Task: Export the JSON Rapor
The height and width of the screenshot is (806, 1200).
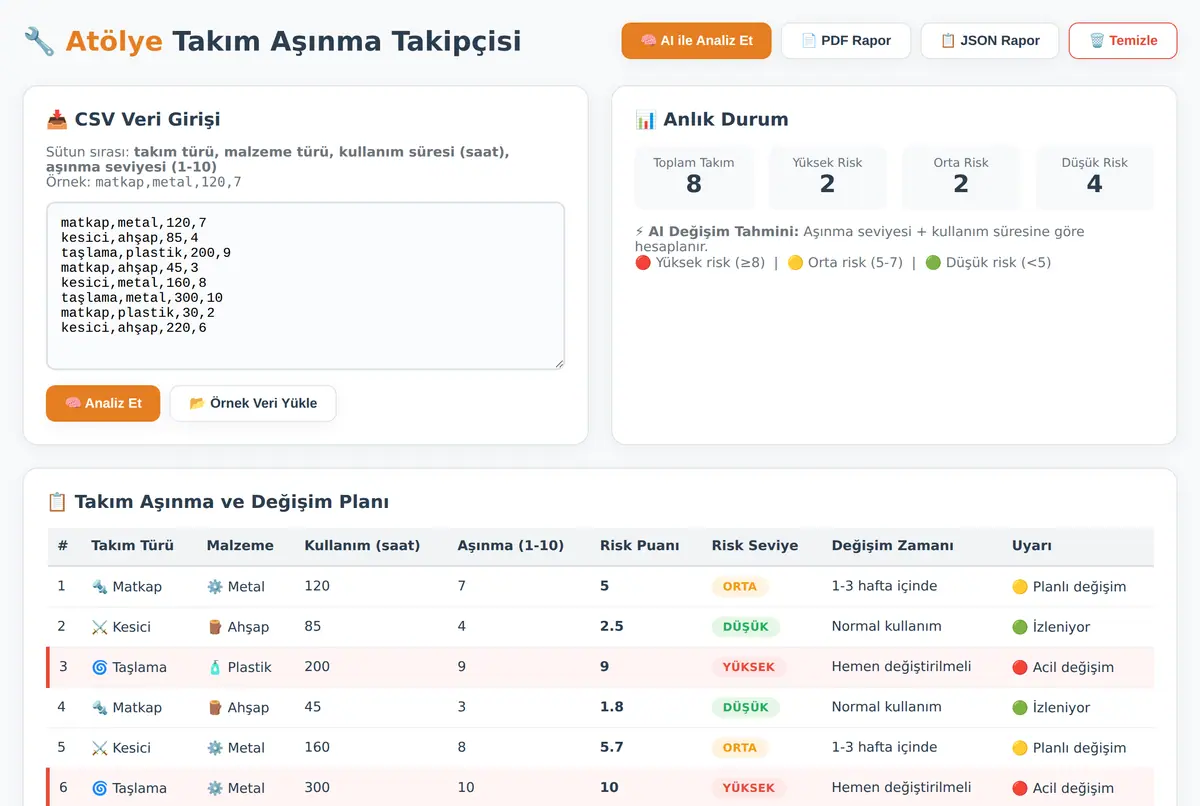Action: (990, 41)
